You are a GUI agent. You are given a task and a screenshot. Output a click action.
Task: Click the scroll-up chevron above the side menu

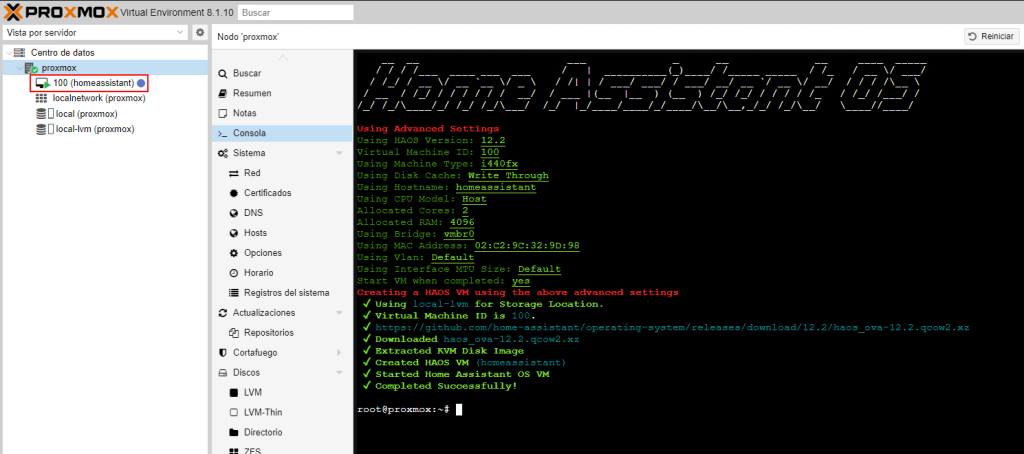pyautogui.click(x=282, y=57)
